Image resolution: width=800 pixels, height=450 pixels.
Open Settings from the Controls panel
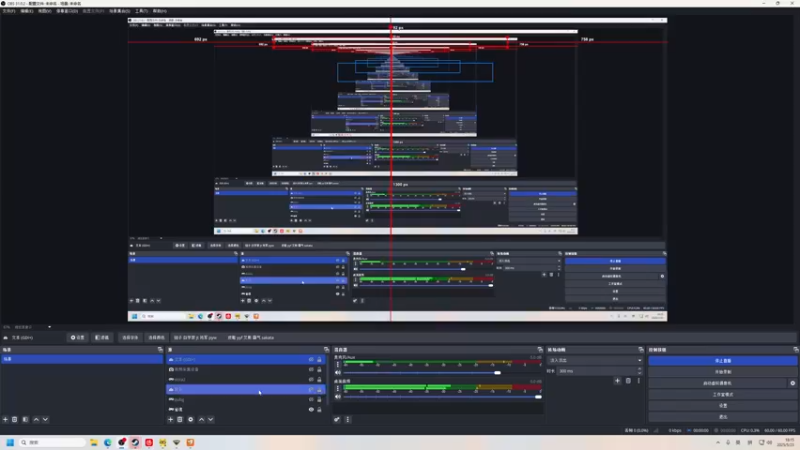pos(722,405)
